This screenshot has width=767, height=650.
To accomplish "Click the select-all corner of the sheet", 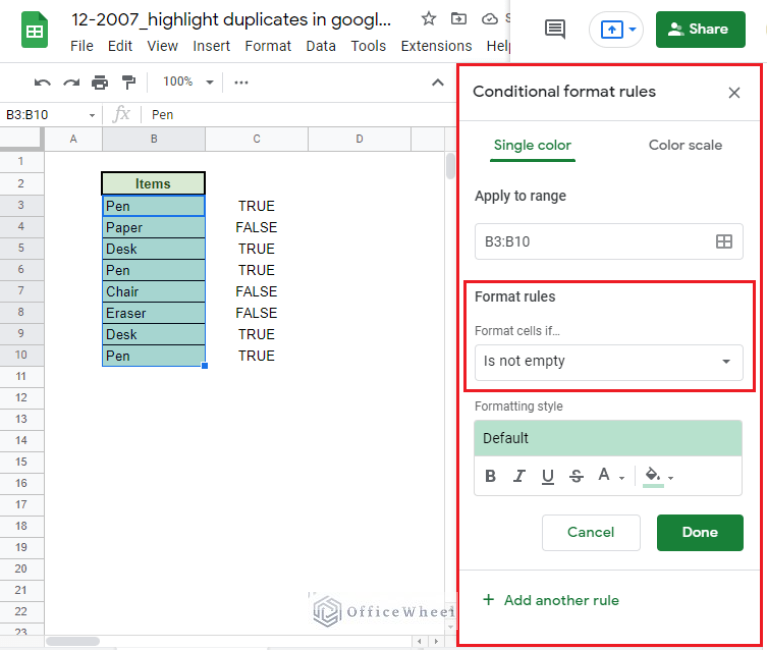I will [22, 138].
